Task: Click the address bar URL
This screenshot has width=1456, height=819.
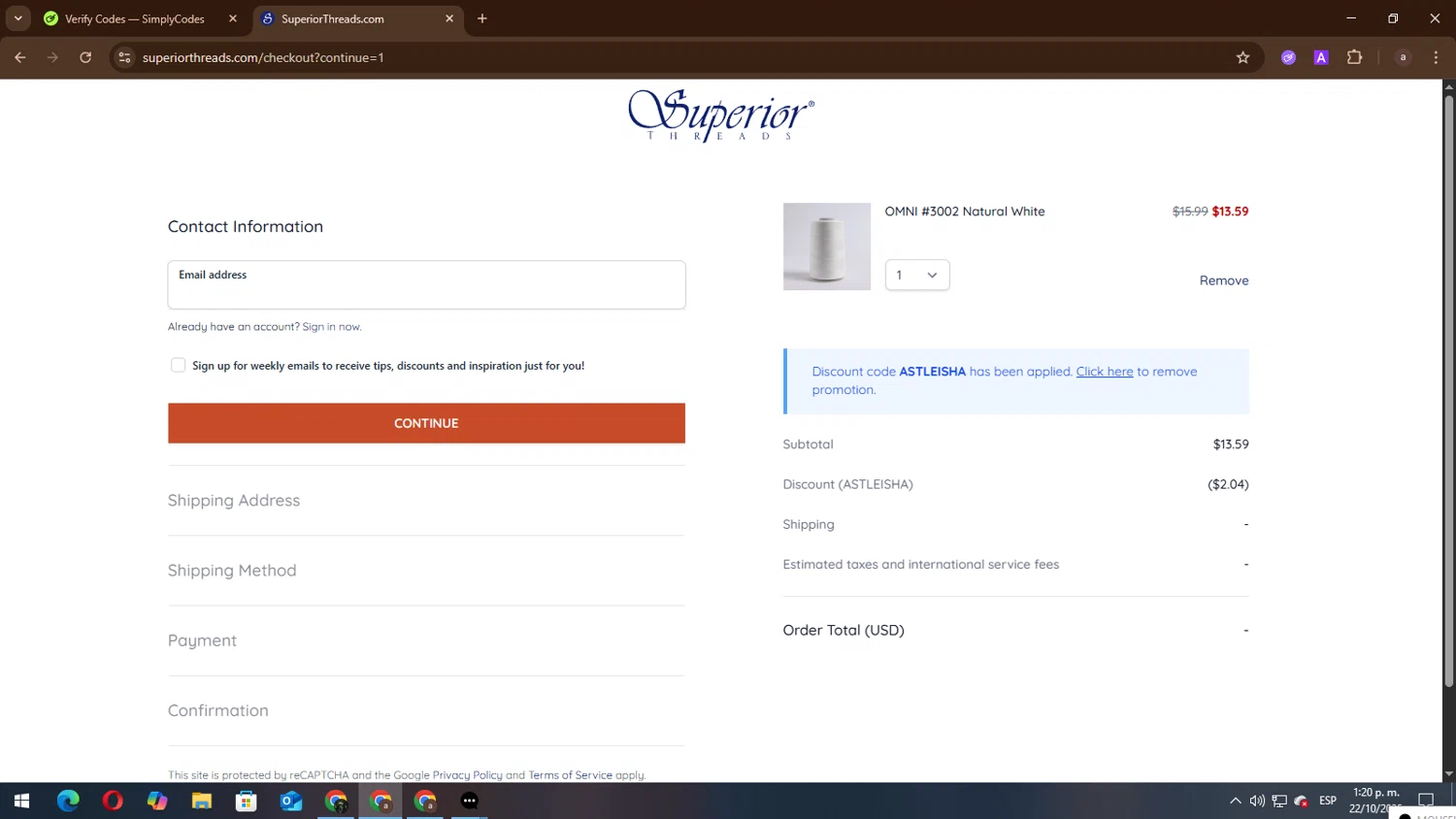Action: [263, 57]
